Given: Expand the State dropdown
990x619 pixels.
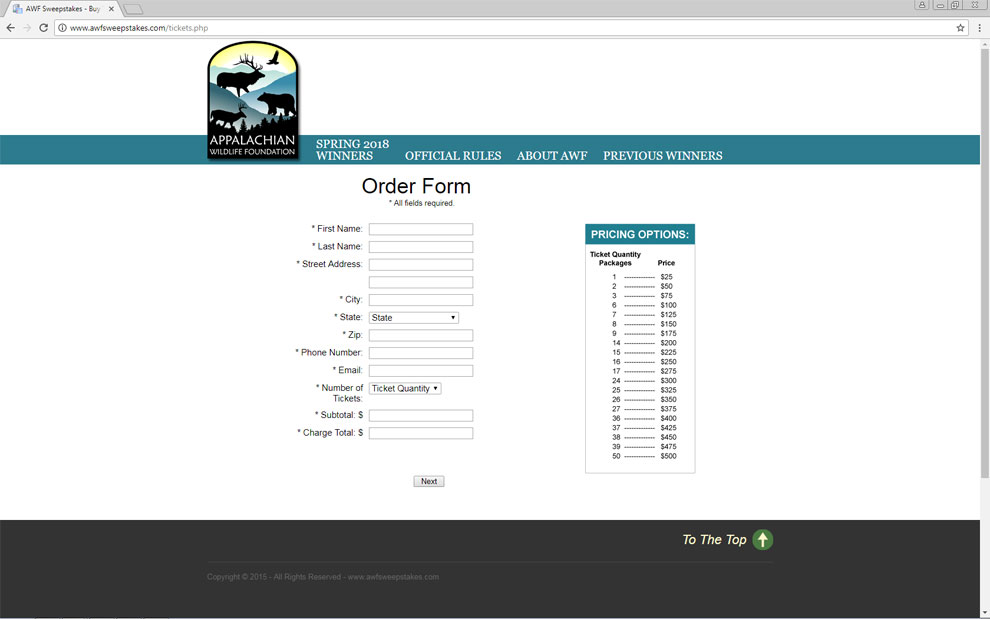Looking at the screenshot, I should tap(413, 318).
